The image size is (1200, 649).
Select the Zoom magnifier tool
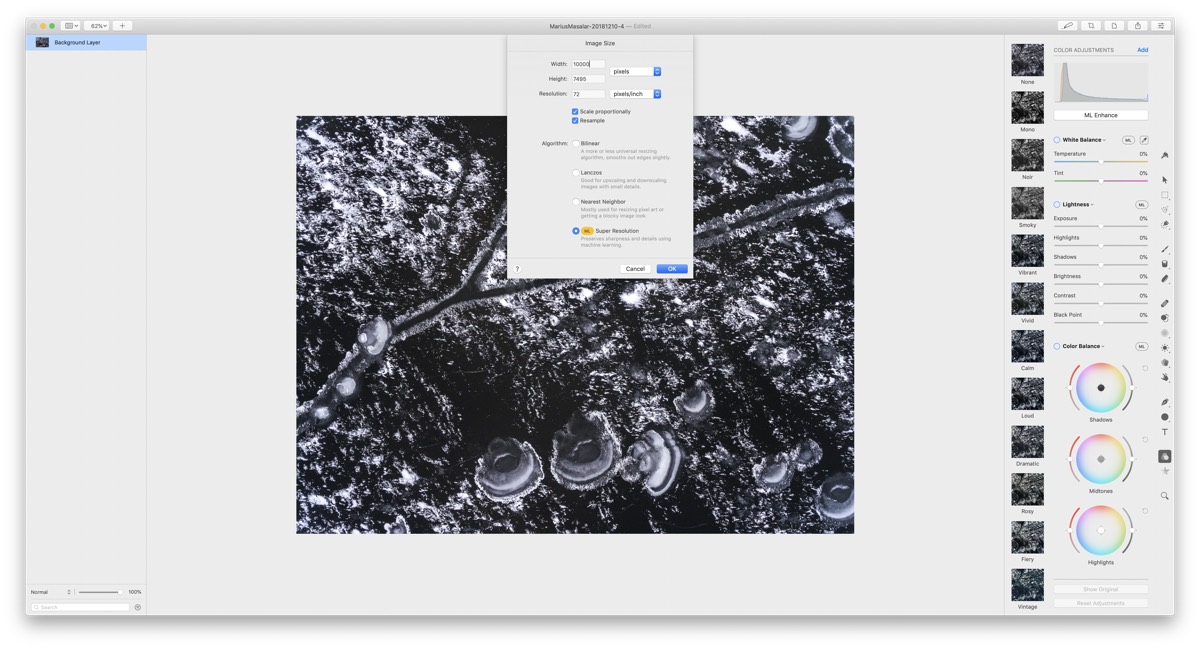point(1165,496)
